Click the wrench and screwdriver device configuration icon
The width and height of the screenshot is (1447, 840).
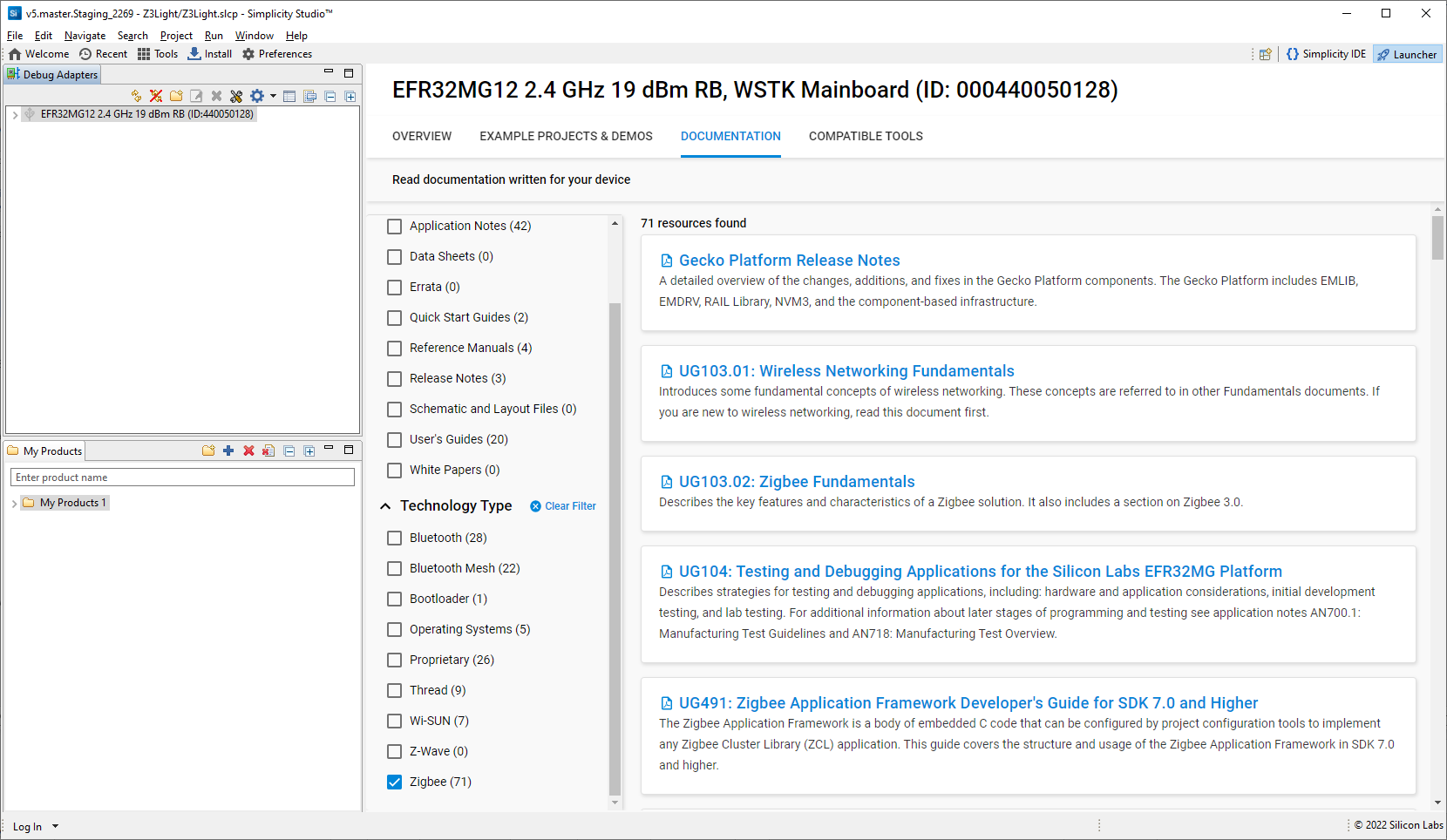coord(236,96)
